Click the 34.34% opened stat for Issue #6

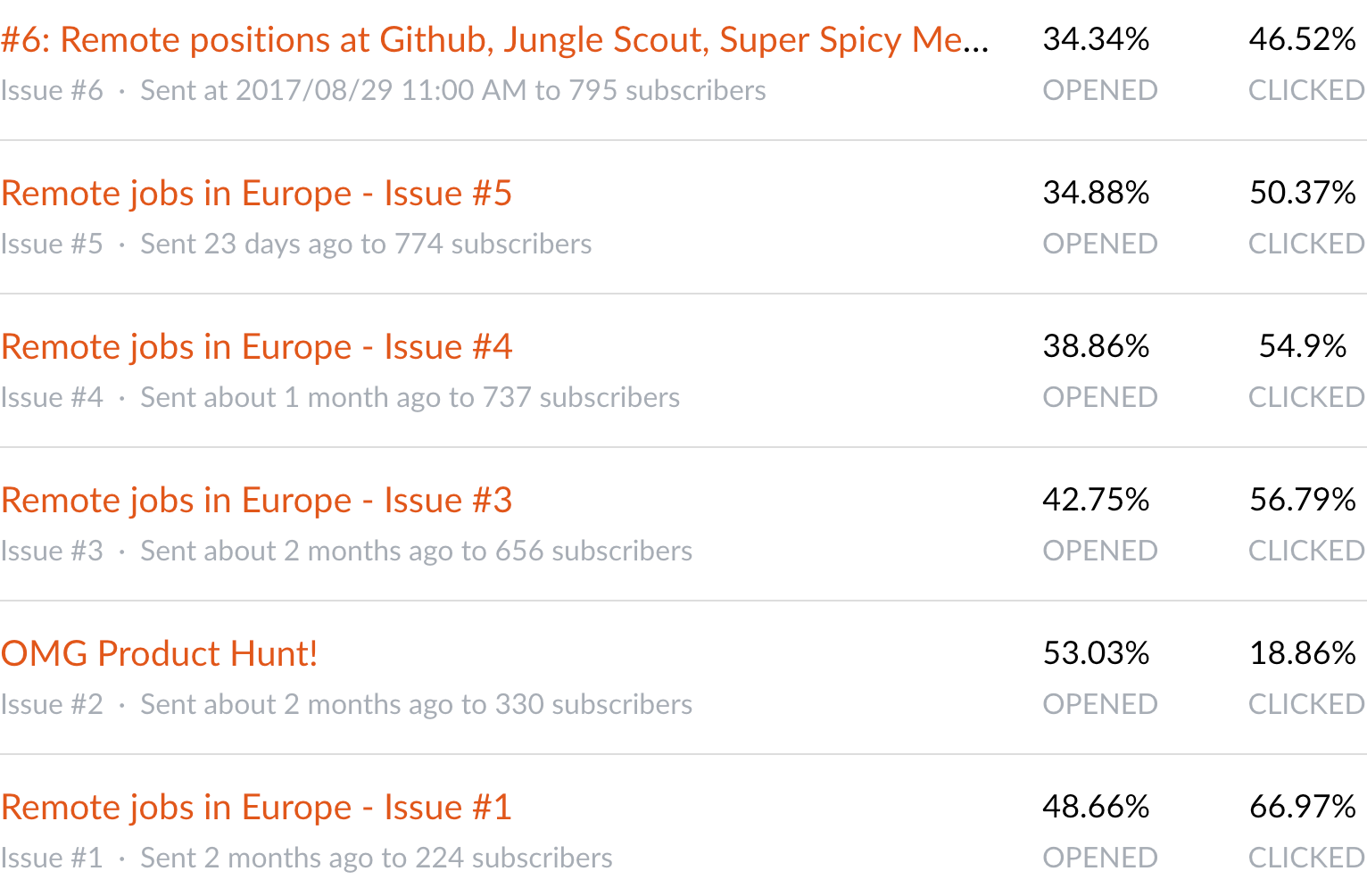[x=1097, y=39]
